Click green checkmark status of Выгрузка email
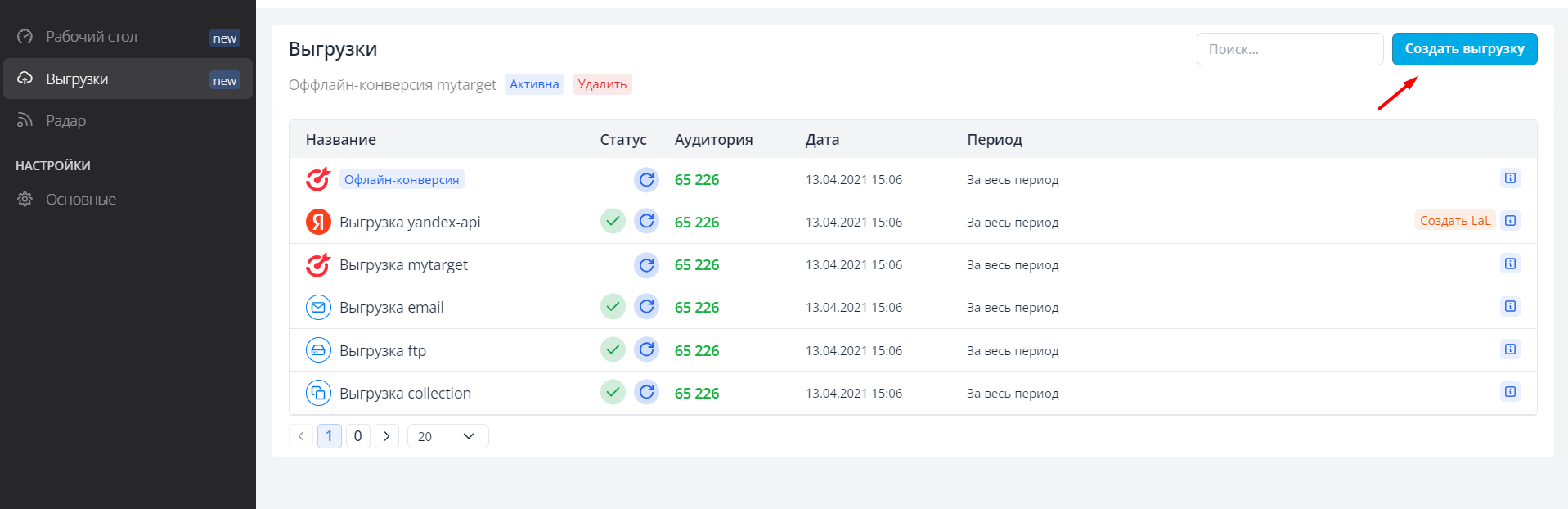The width and height of the screenshot is (1568, 509). pos(613,306)
